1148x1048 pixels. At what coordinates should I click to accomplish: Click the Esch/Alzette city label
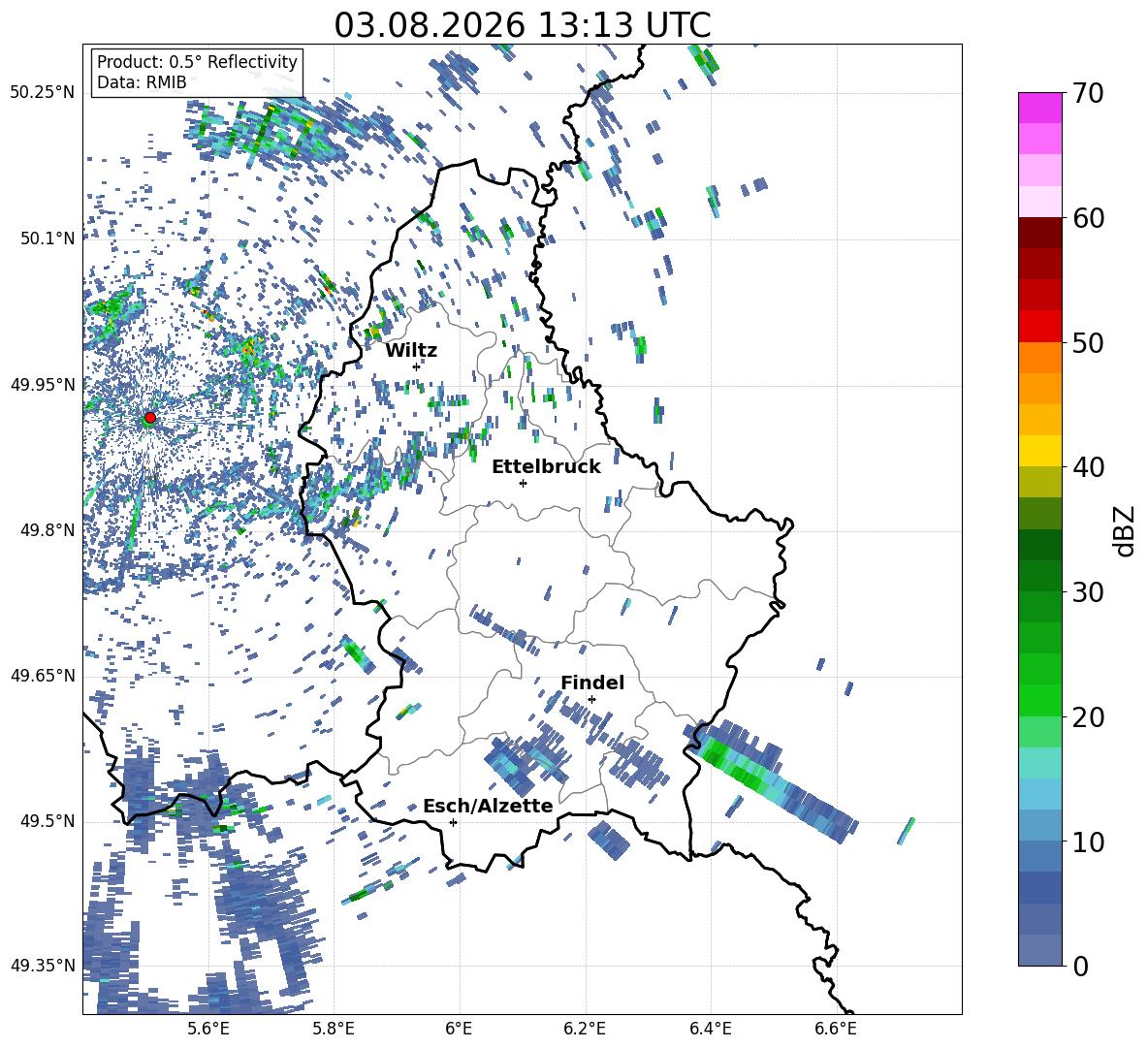point(488,807)
